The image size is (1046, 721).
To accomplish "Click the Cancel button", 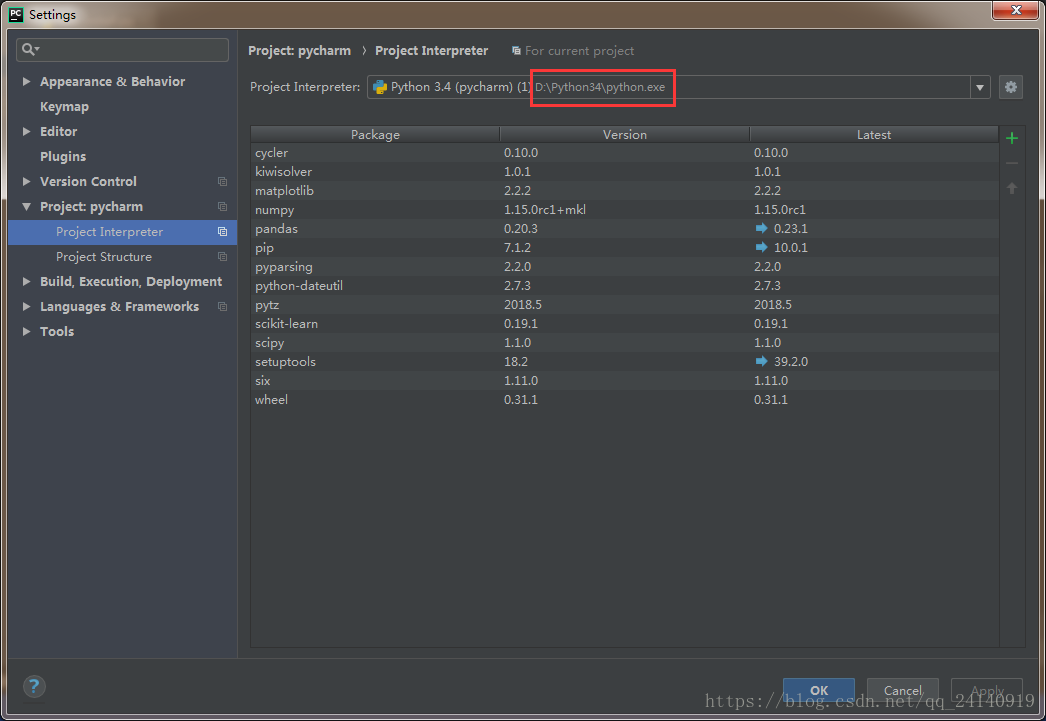I will (x=903, y=690).
